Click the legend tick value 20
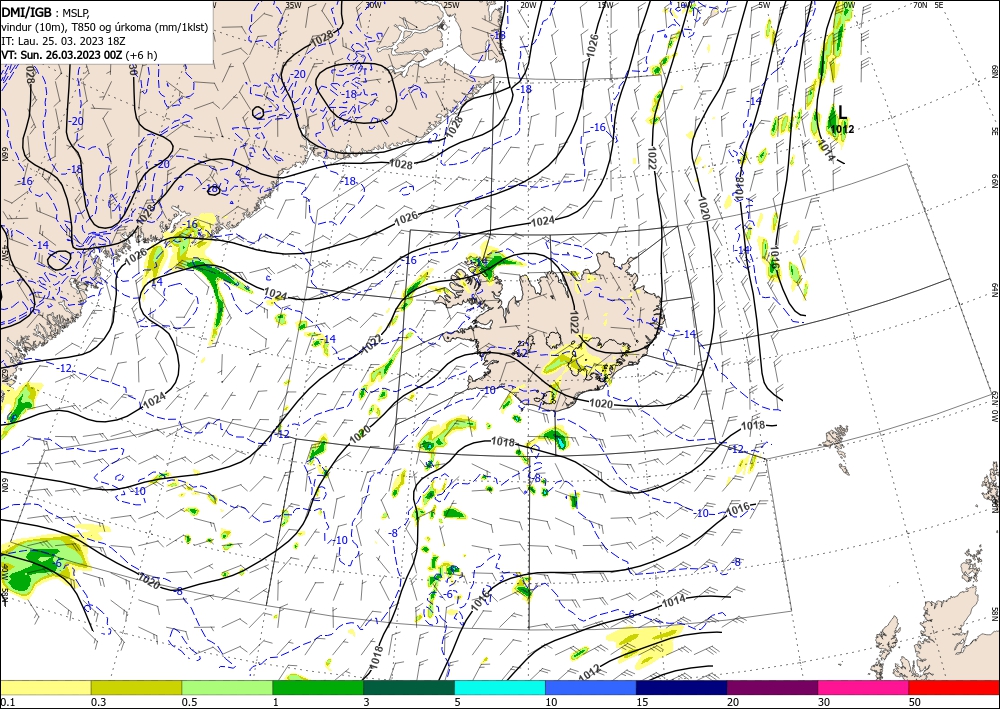 733,702
